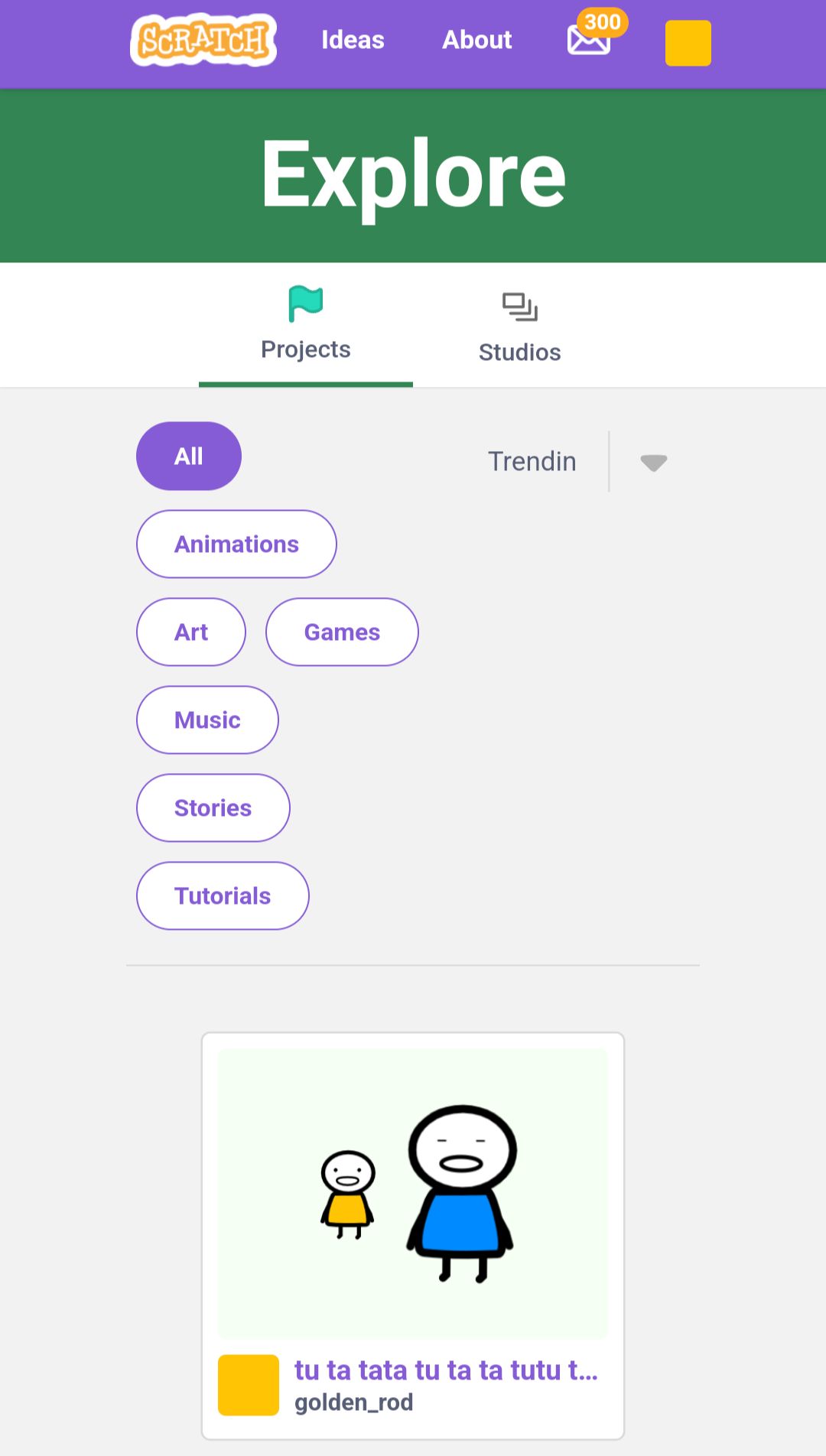Click the green flag Projects icon
This screenshot has height=1456, width=826.
click(306, 304)
